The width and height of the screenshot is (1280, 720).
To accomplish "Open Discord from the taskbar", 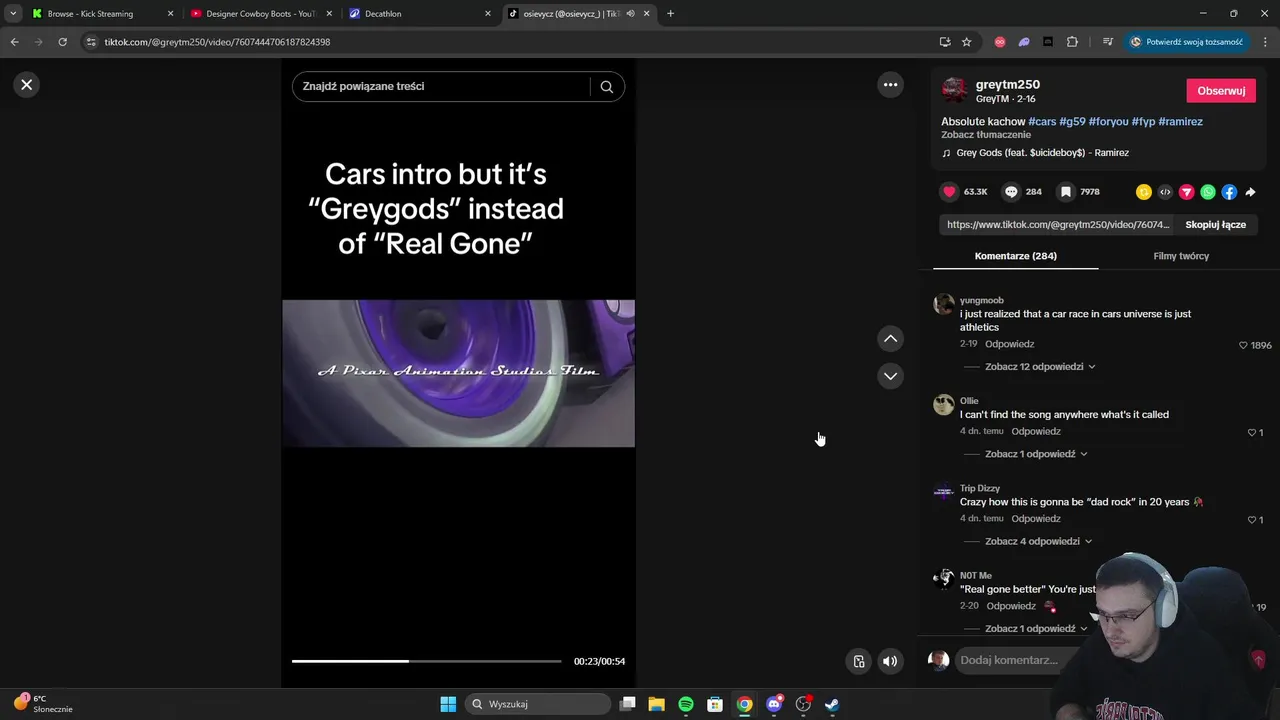I will [x=774, y=704].
